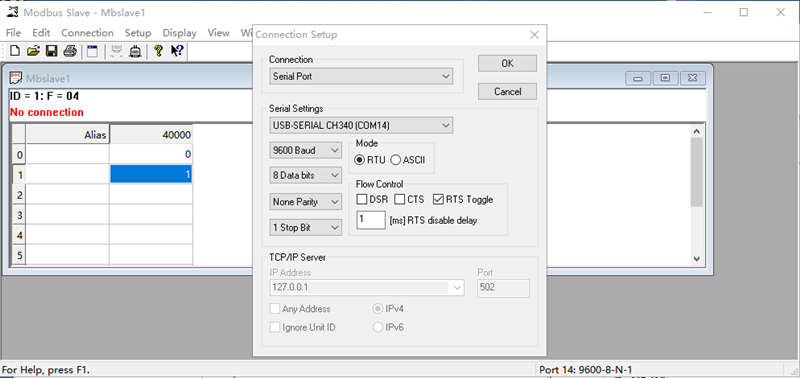Click the Mbslave1 child window document icon
The image size is (800, 378).
pos(16,78)
